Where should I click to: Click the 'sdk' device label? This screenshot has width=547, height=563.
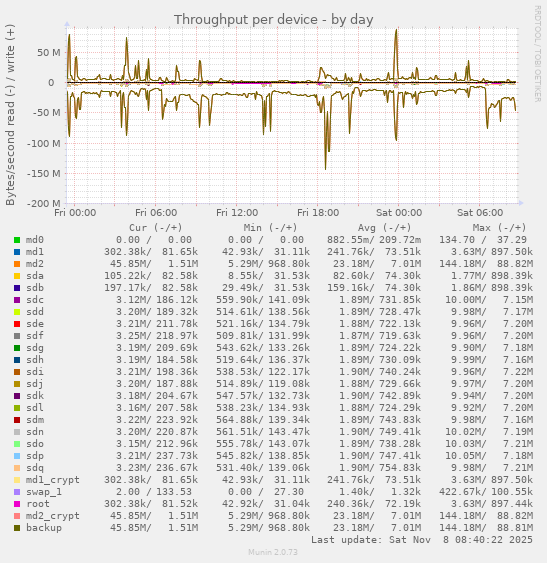(x=35, y=396)
